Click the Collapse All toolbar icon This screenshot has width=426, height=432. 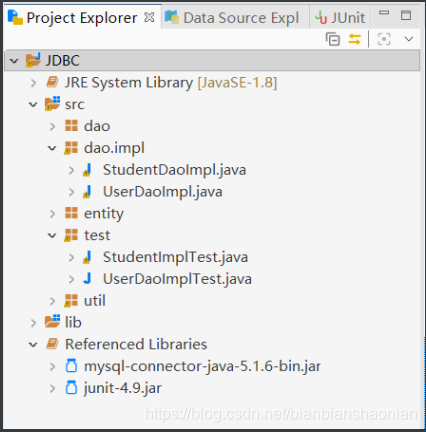coord(332,39)
